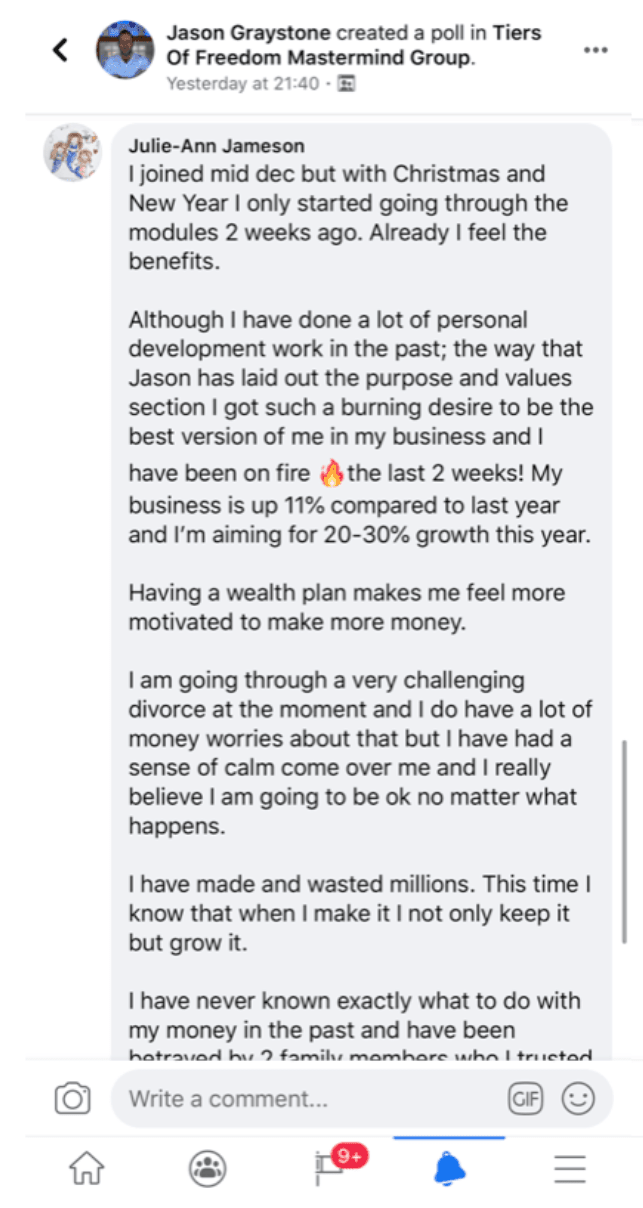The height and width of the screenshot is (1208, 643).
Task: Click the group privacy icon beside the timestamp
Action: 347,84
